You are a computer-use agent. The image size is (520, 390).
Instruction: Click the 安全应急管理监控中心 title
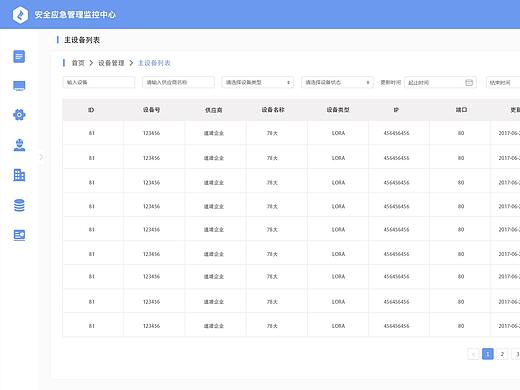(x=75, y=15)
